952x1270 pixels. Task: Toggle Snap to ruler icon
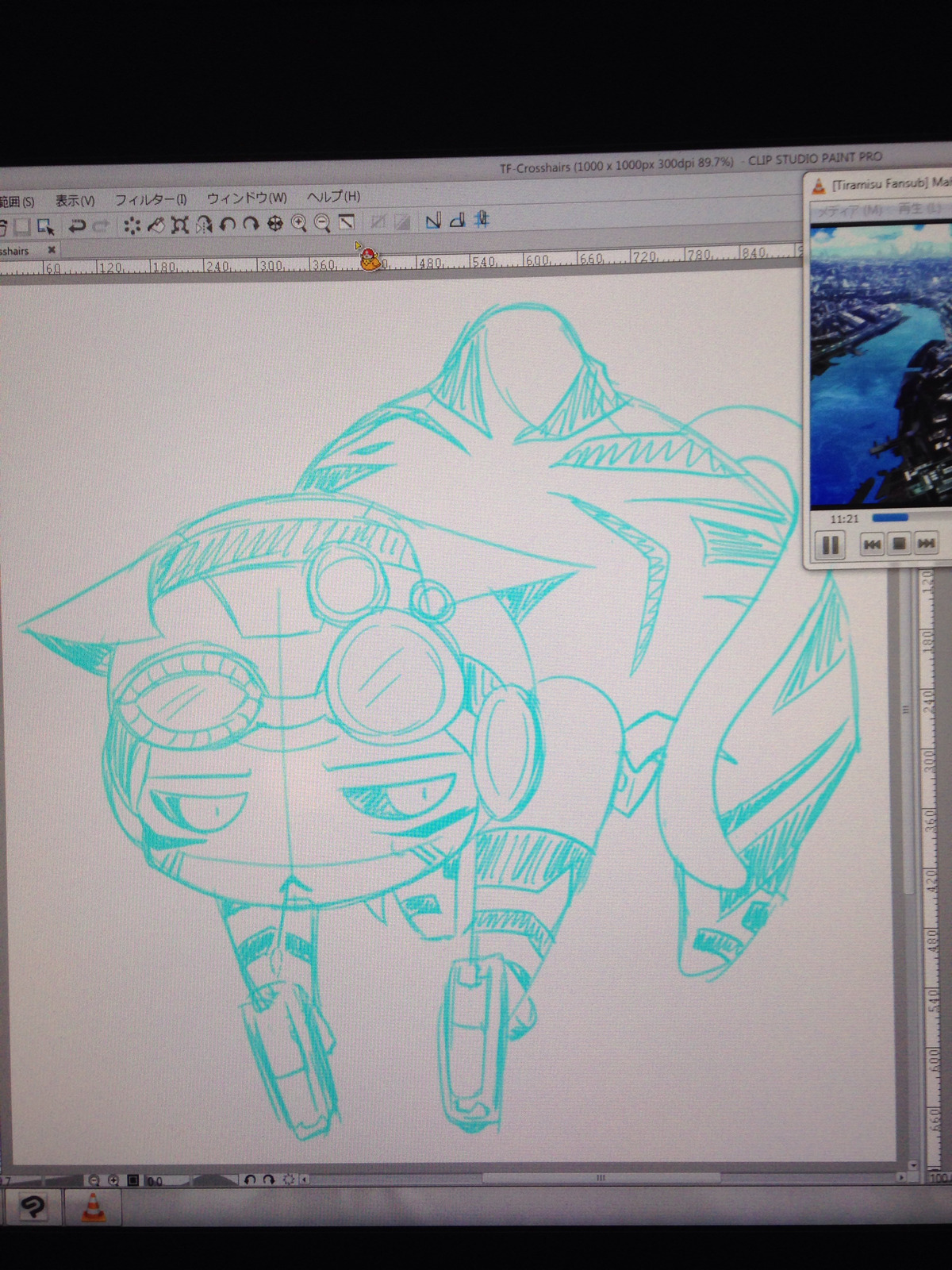click(432, 221)
